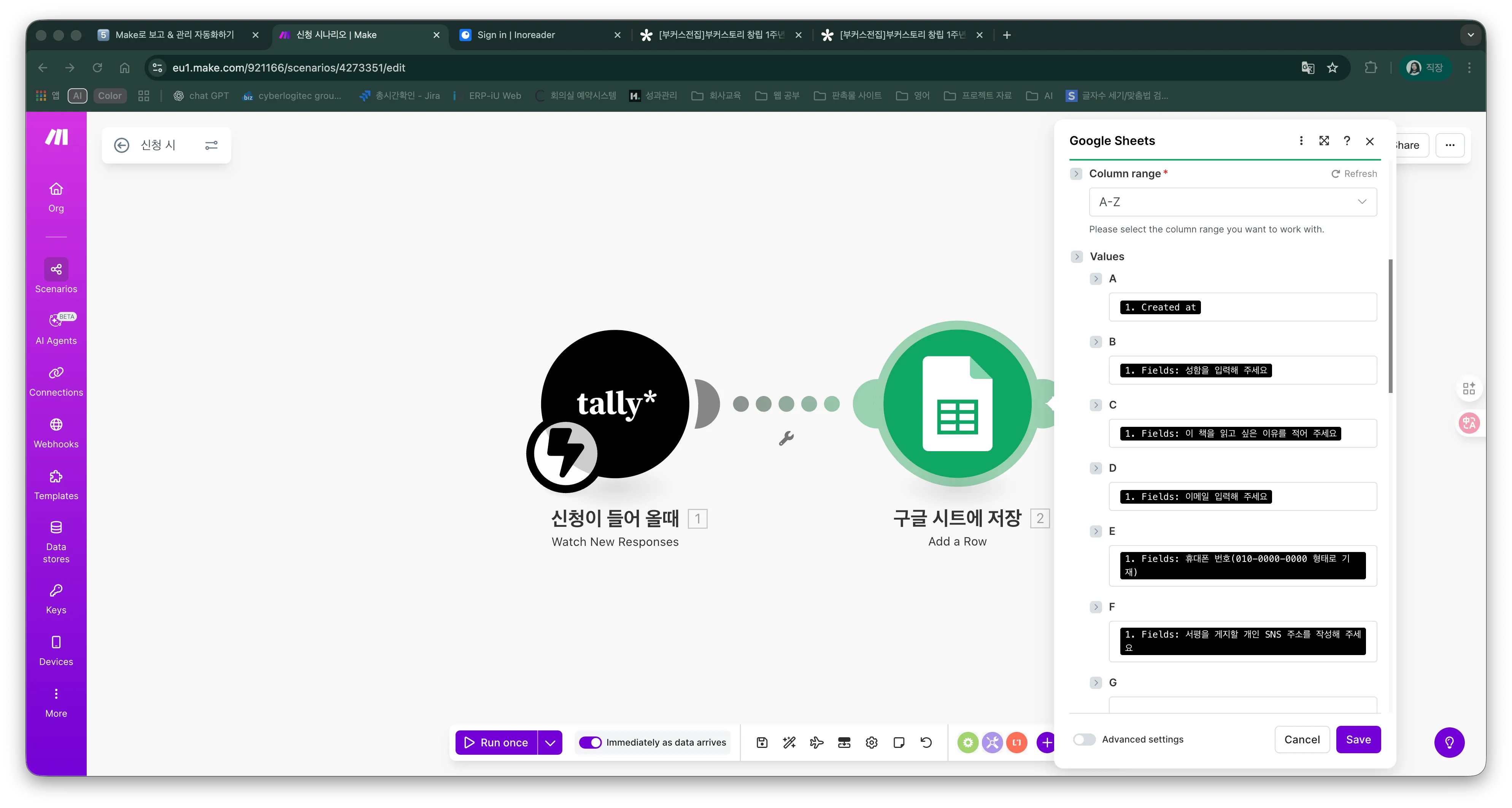Image resolution: width=1512 pixels, height=808 pixels.
Task: Expand the Google Sheets panel to fullscreen
Action: [1324, 141]
